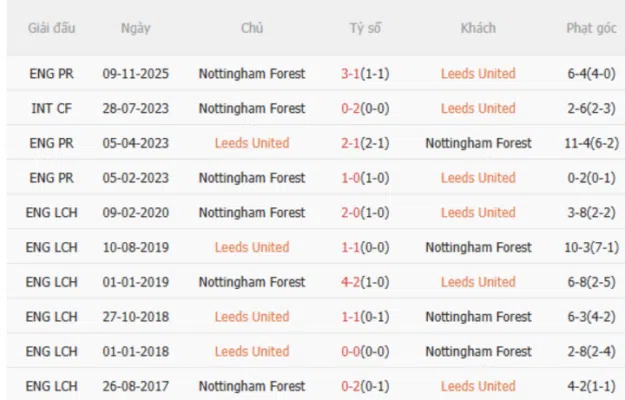Click home team Leeds United on 05-04-2023
The image size is (625, 400).
tap(252, 143)
